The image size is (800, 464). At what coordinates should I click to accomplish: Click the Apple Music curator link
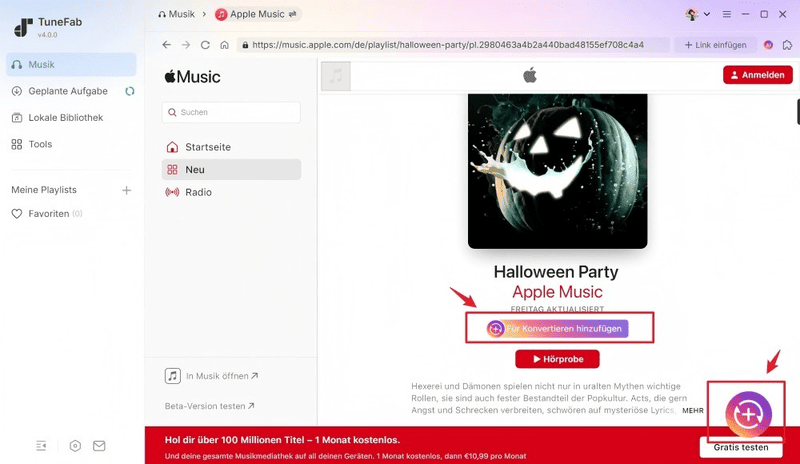coord(557,292)
